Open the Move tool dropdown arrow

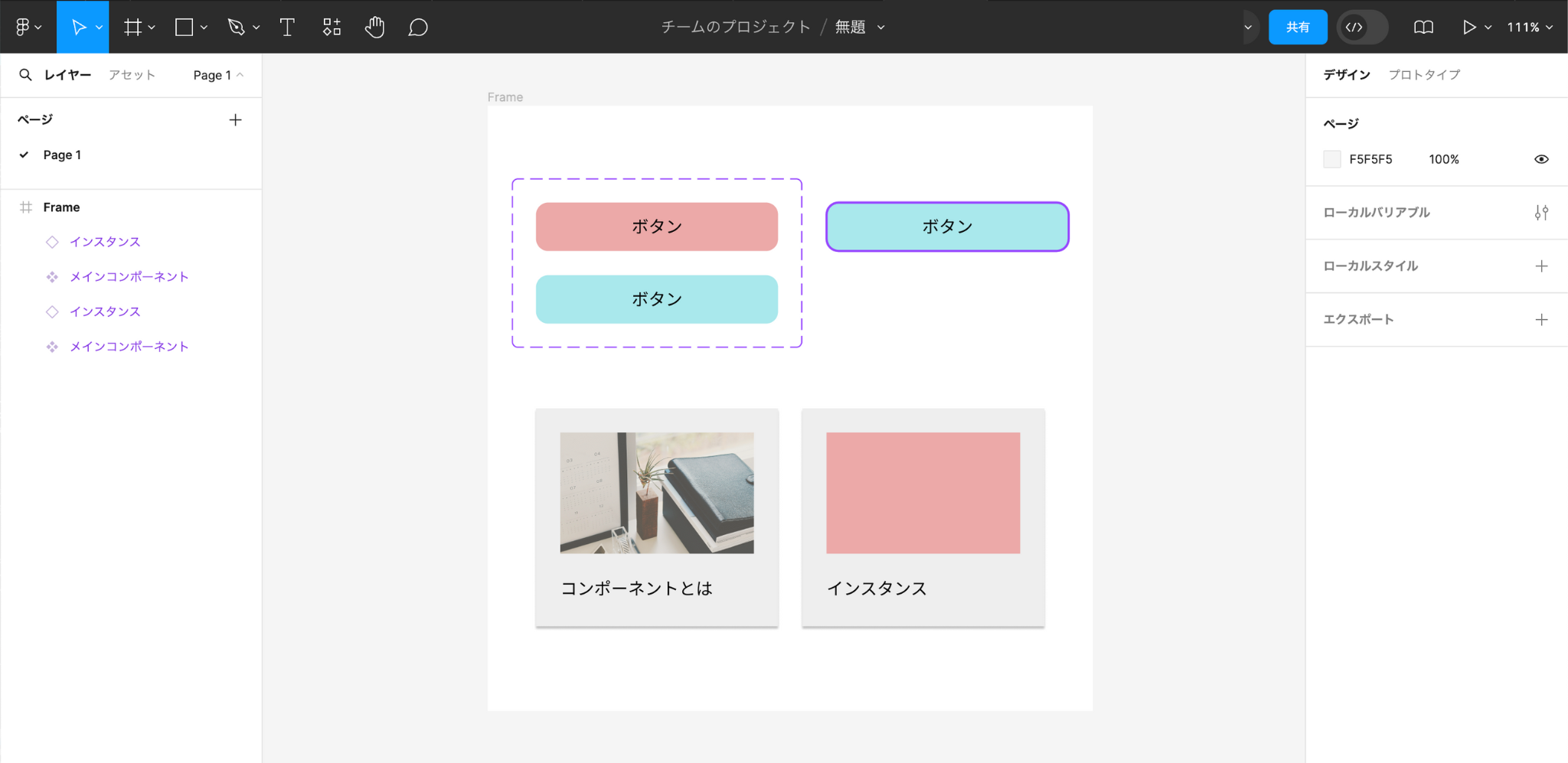[100, 28]
